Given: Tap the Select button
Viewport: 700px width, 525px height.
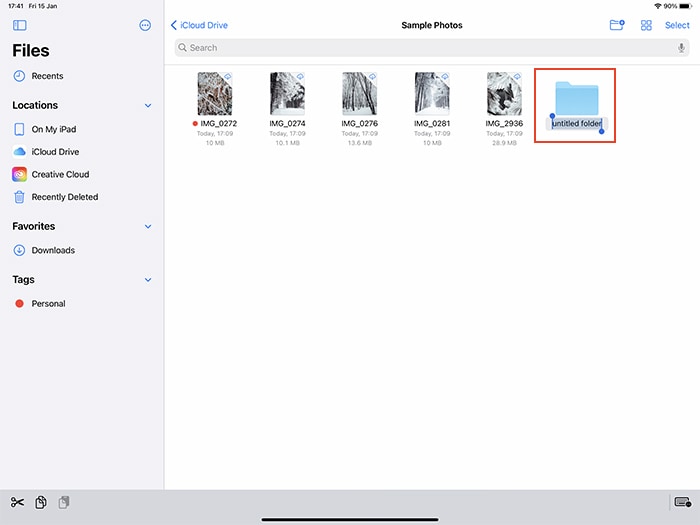Looking at the screenshot, I should (x=677, y=25).
